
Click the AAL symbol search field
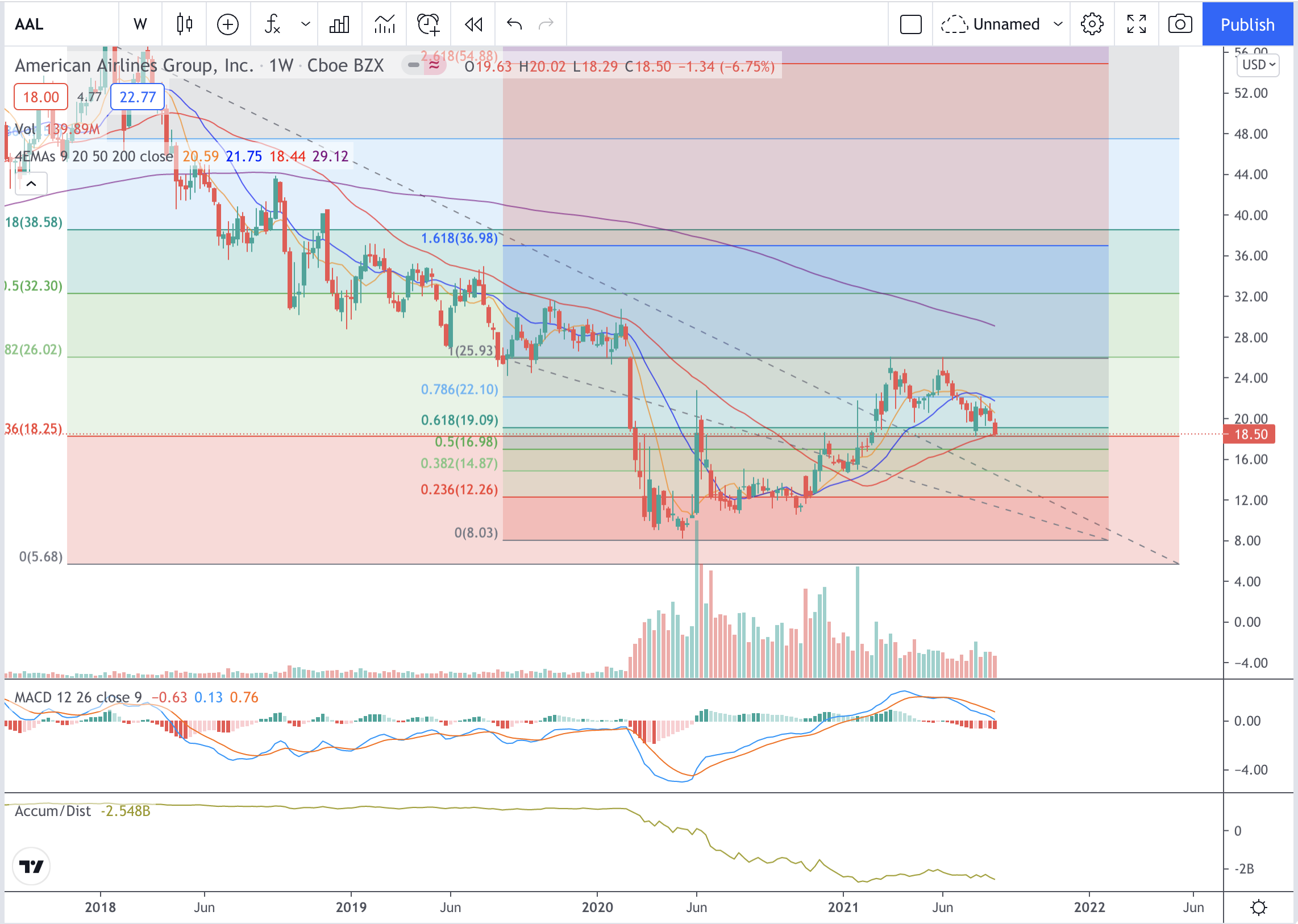pos(57,24)
